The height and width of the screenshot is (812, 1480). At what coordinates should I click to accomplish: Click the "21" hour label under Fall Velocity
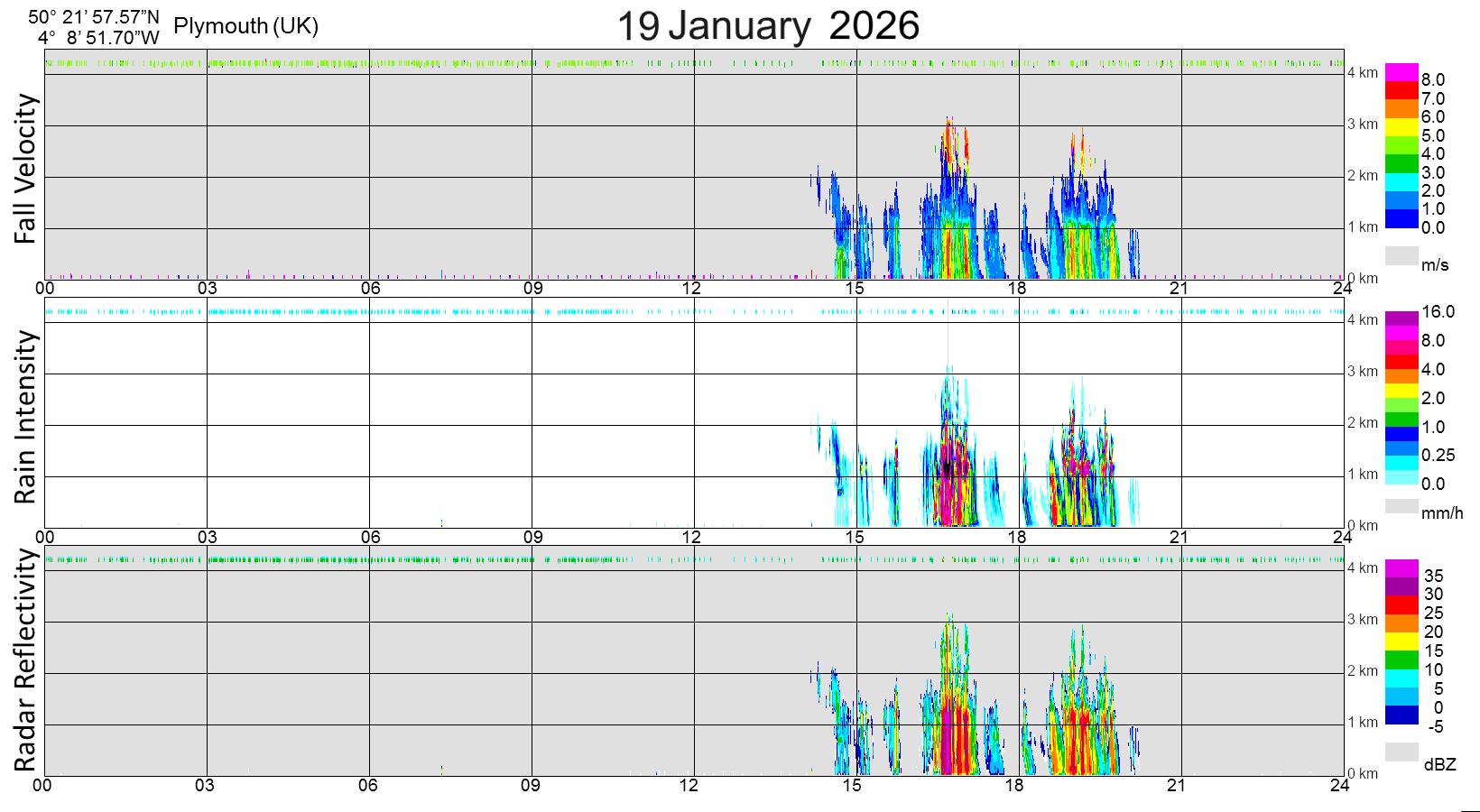click(x=1179, y=289)
